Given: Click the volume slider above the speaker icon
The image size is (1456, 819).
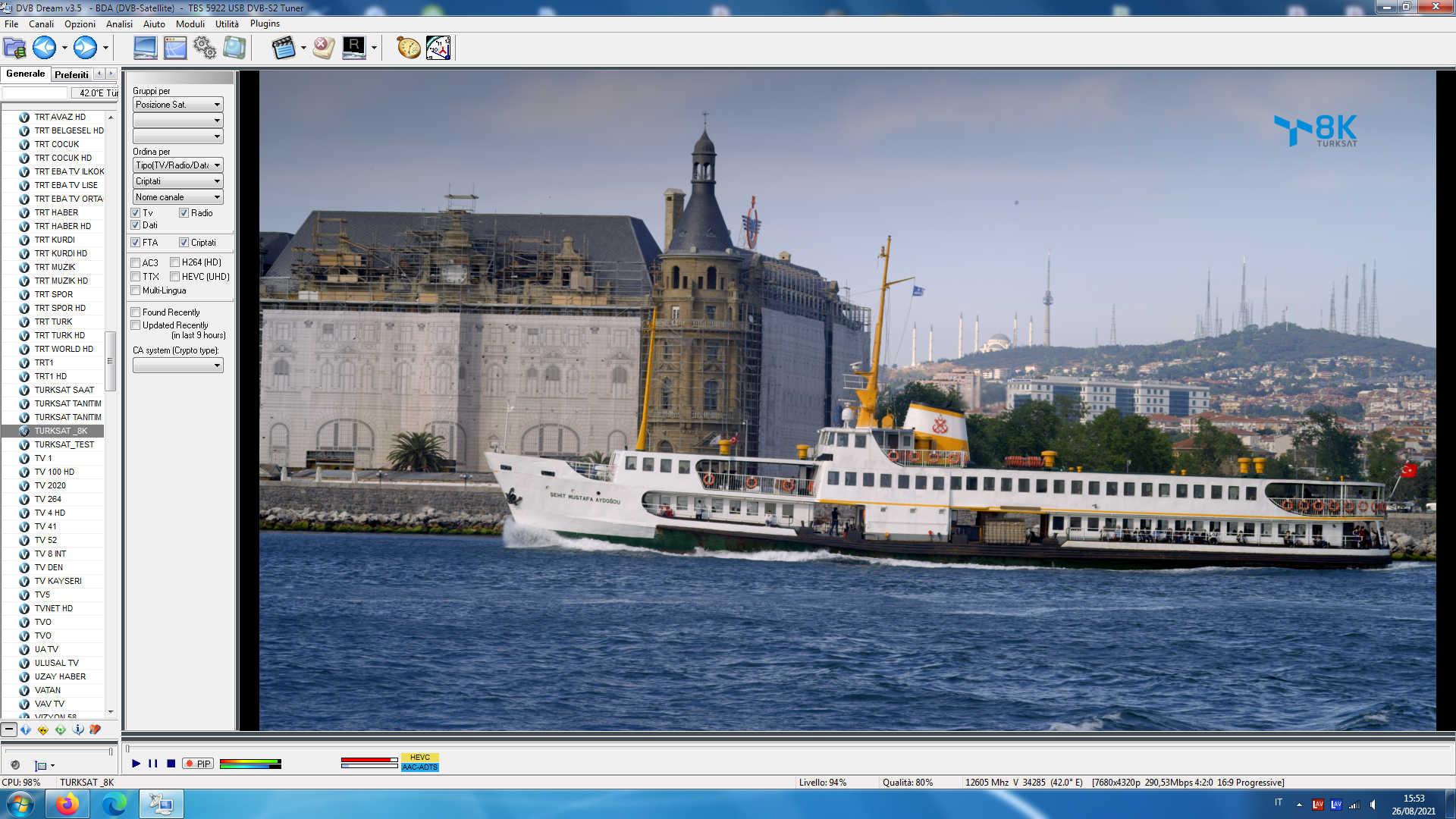Looking at the screenshot, I should [x=58, y=752].
